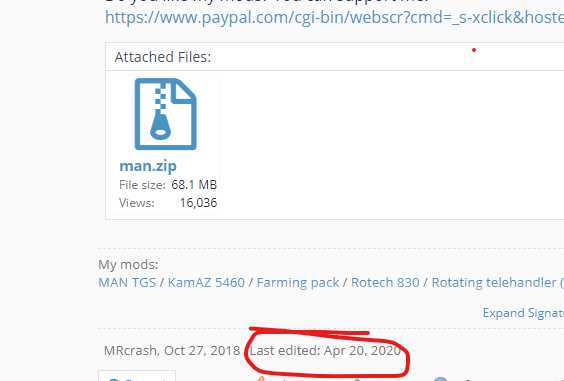Click the Last edited Apr 20, 2020 text
The width and height of the screenshot is (564, 381).
325,350
